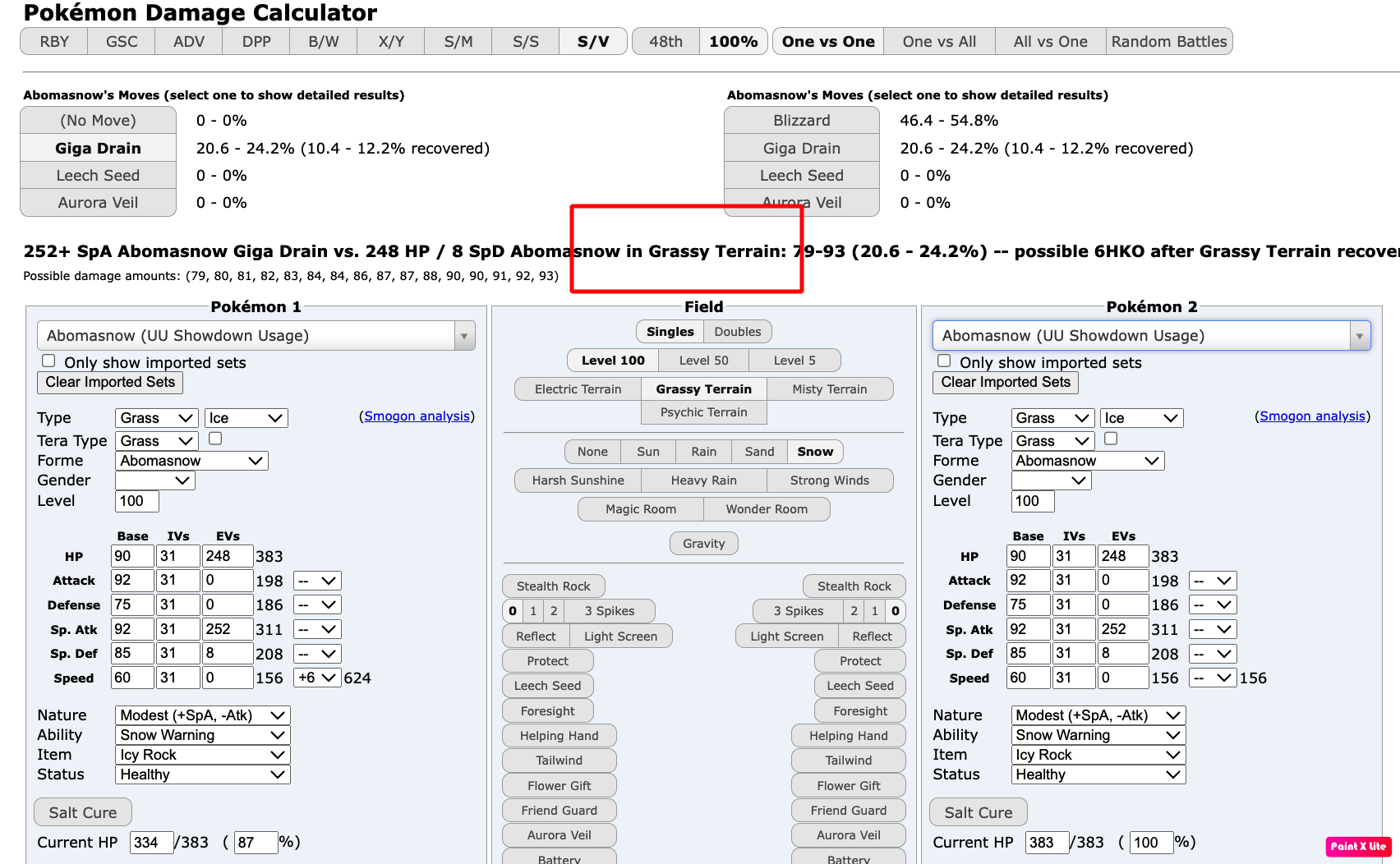1400x864 pixels.
Task: Click Pokémon 1 Clear Imported Sets button
Action: pos(110,382)
